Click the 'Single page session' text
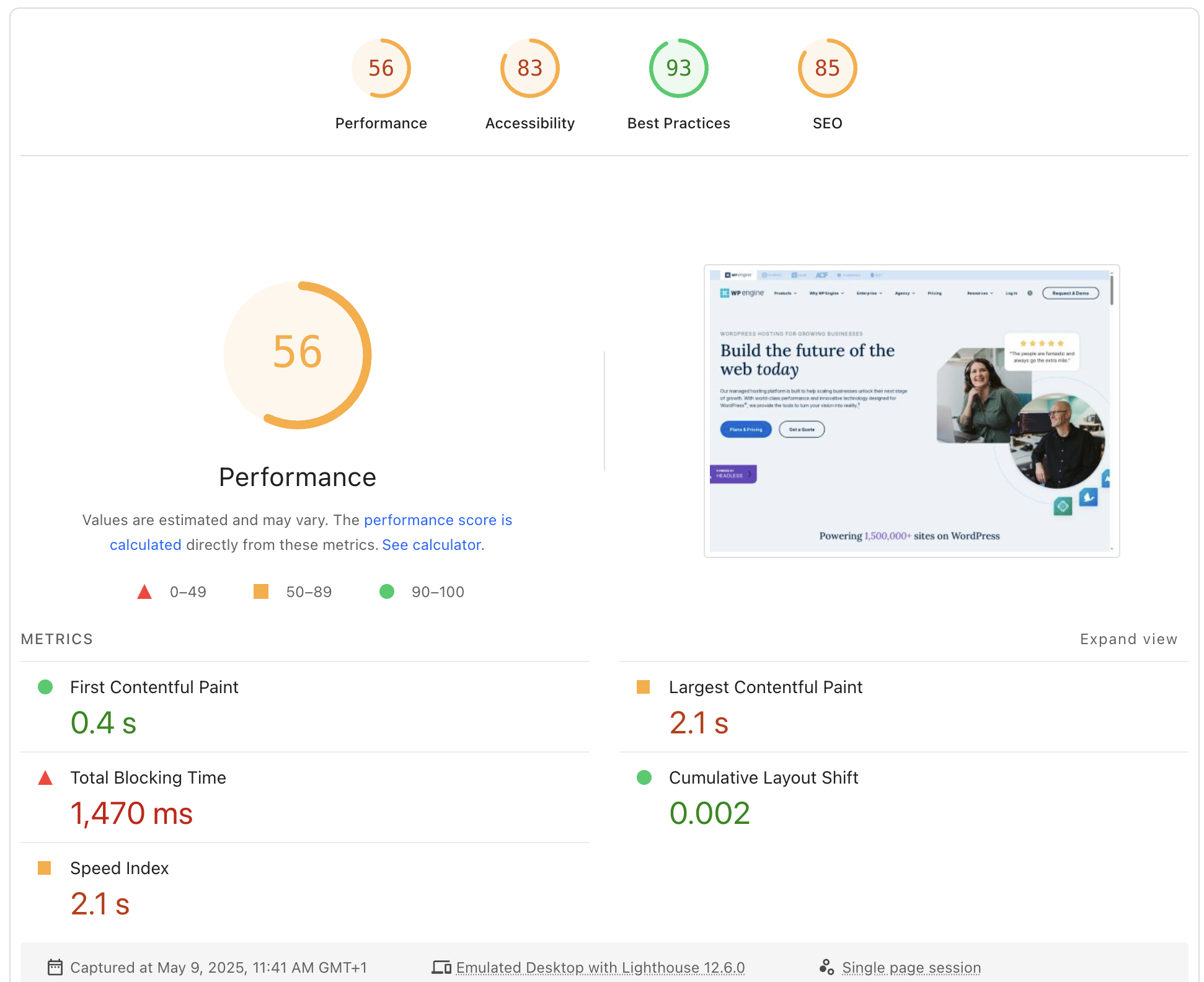1204x982 pixels. (x=911, y=968)
